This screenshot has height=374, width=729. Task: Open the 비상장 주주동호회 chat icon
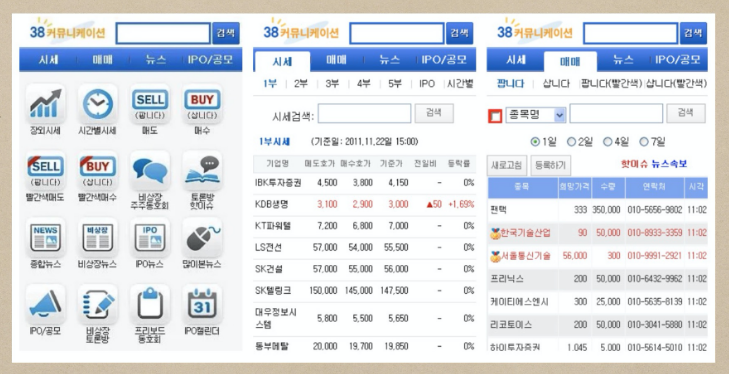pos(150,170)
